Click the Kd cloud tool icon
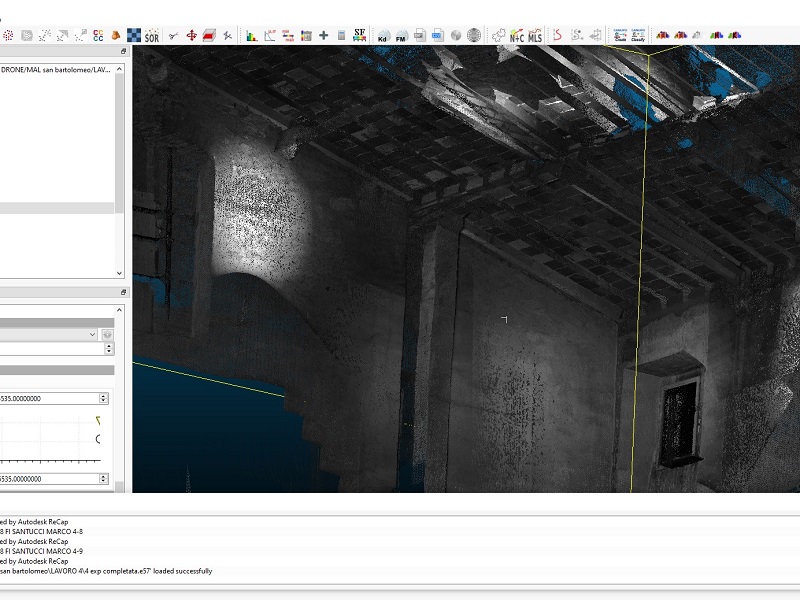This screenshot has height=600, width=800. point(383,36)
